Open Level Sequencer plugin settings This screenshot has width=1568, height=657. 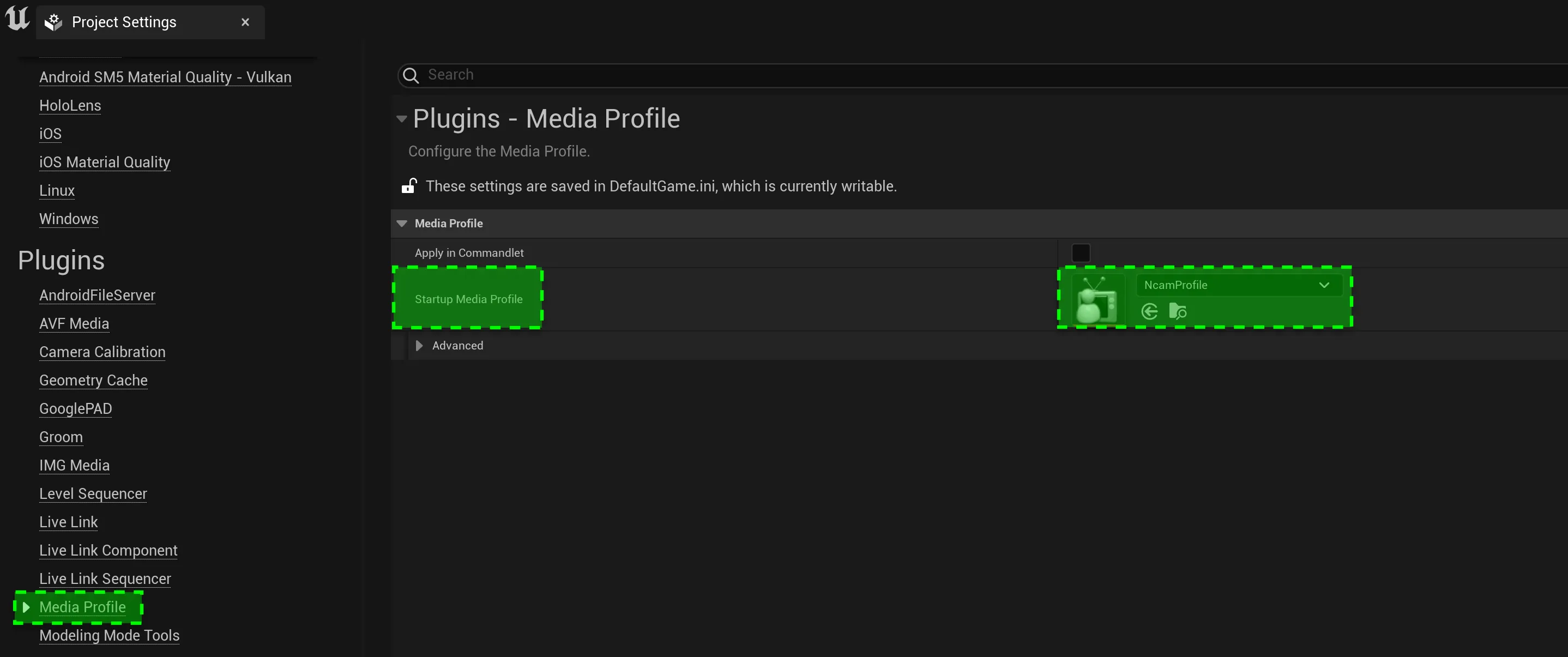93,494
